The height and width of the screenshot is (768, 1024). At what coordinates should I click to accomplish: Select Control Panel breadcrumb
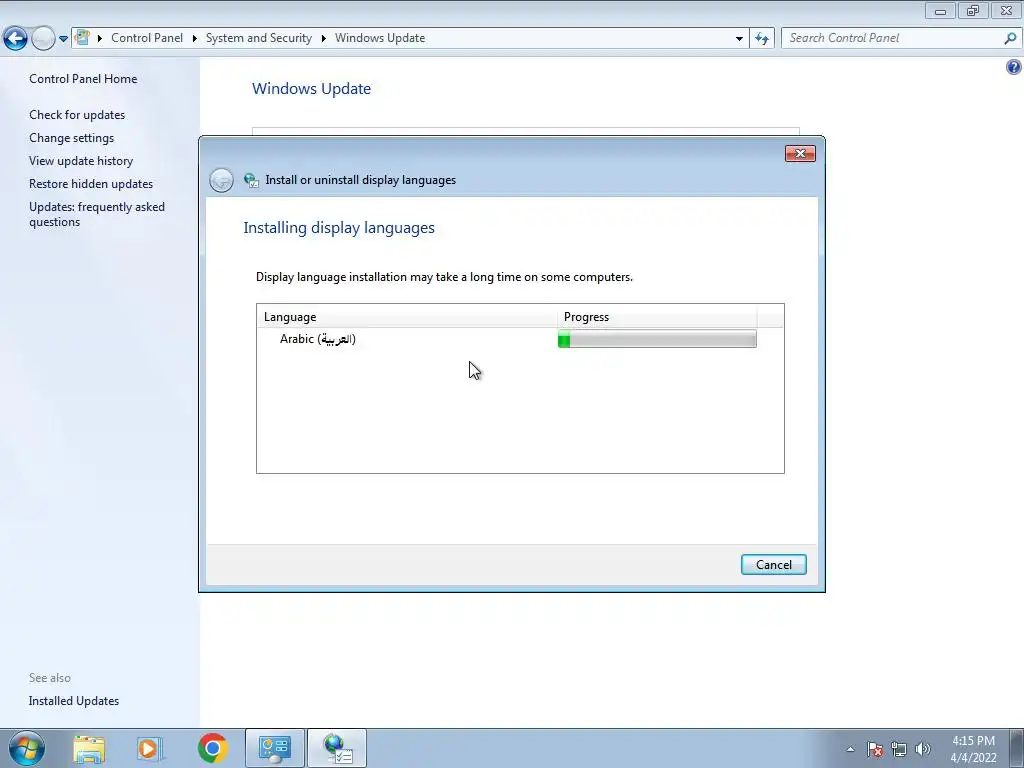pos(147,38)
